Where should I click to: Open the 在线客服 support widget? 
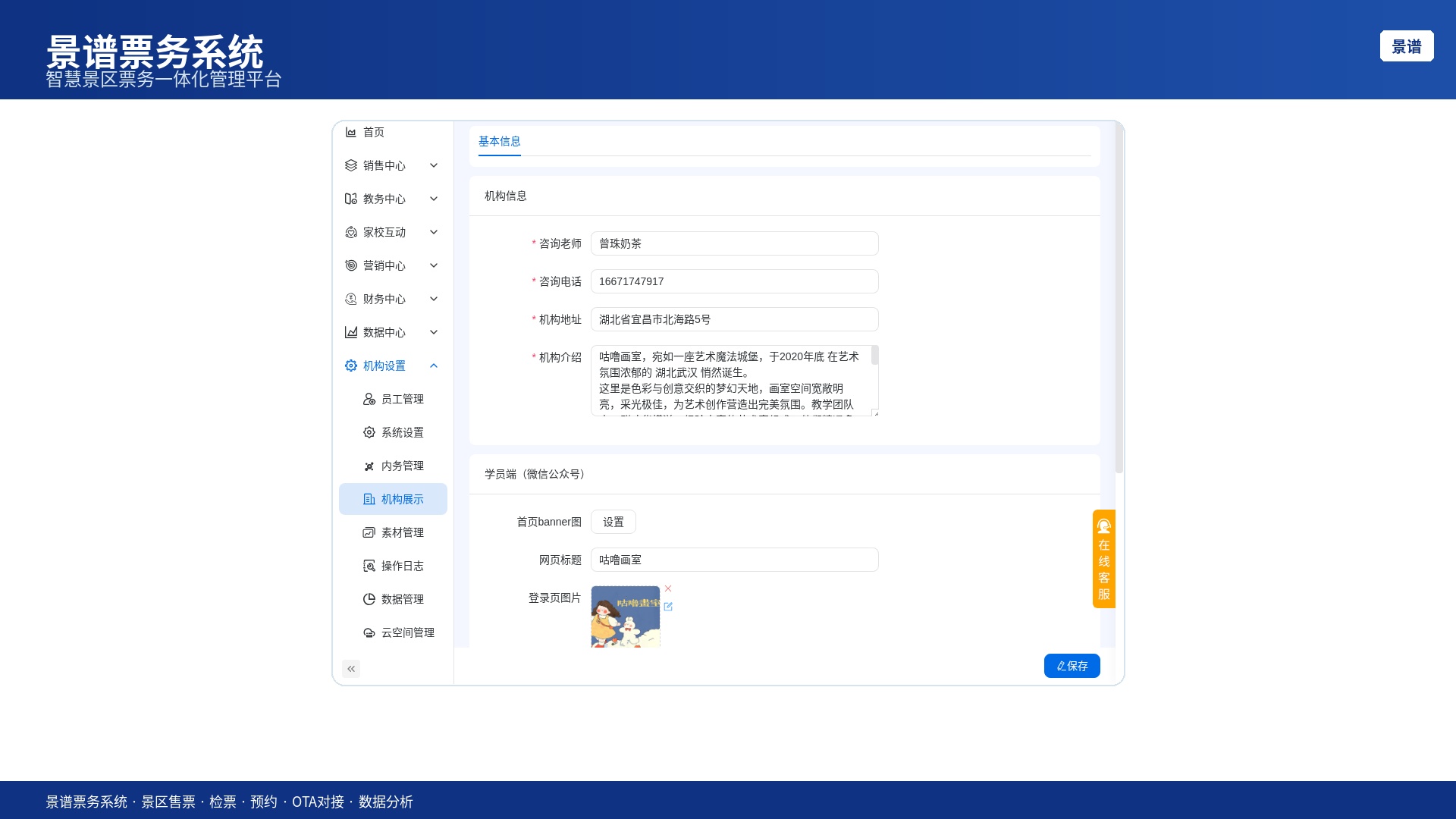[x=1104, y=559]
